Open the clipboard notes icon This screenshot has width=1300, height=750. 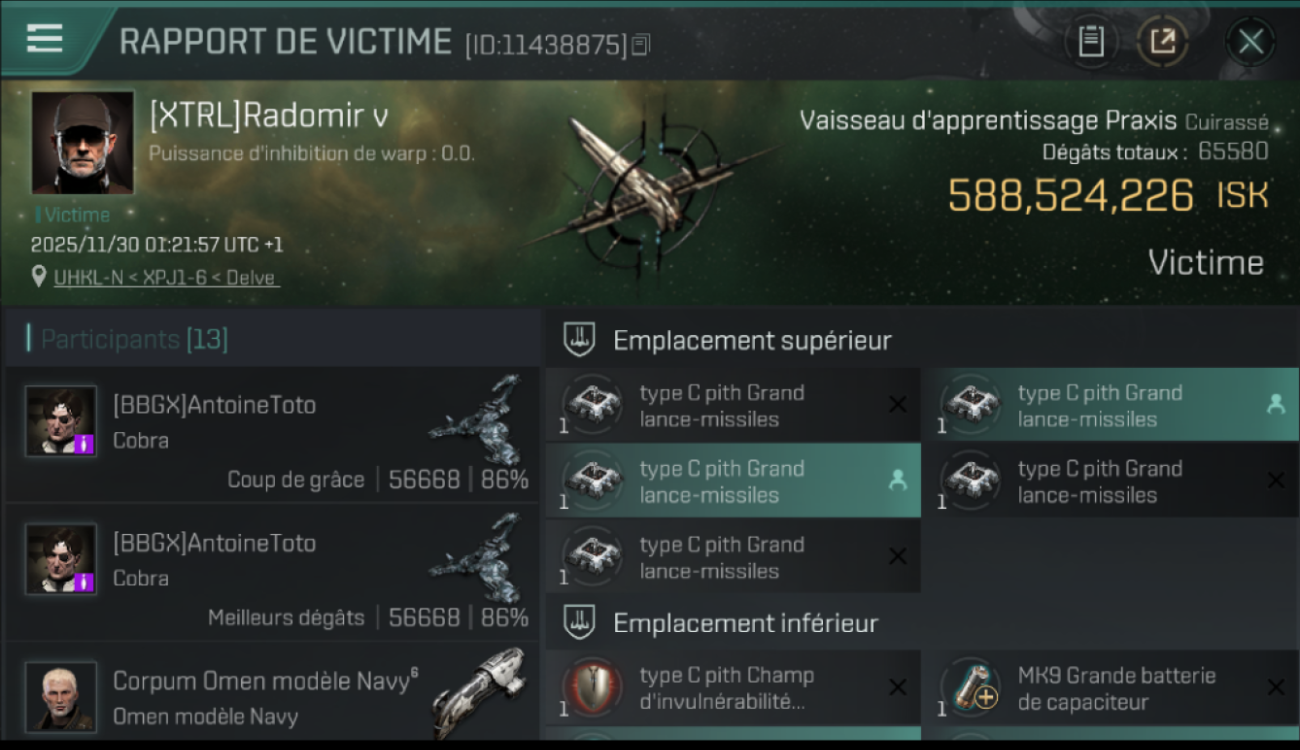(1091, 42)
